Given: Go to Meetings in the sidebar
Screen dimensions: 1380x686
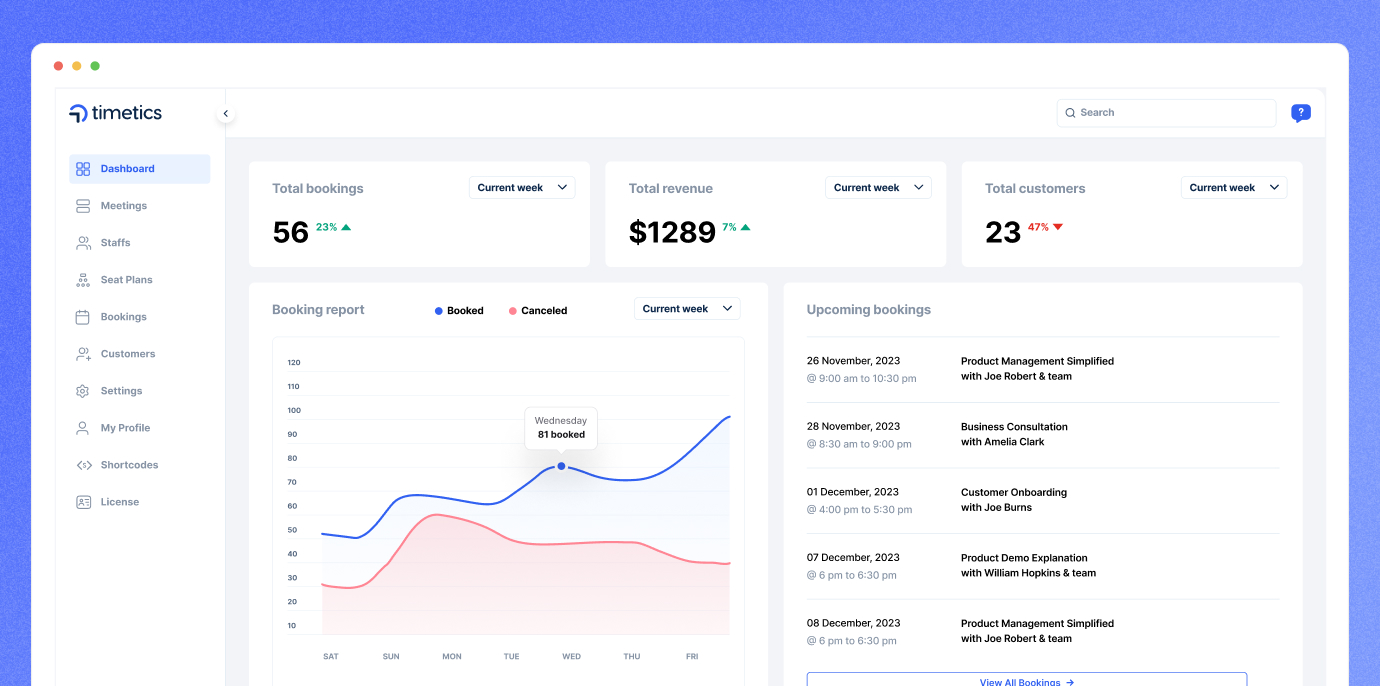Looking at the screenshot, I should pos(124,206).
